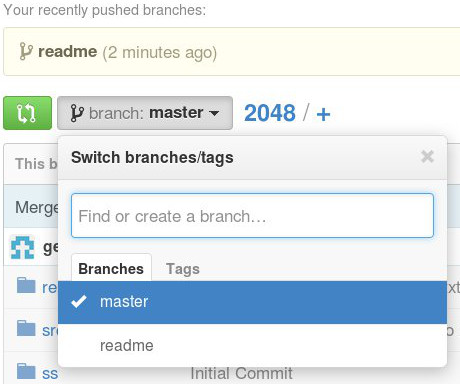The width and height of the screenshot is (460, 384).
Task: Open the ss folder link
Action: (x=50, y=374)
